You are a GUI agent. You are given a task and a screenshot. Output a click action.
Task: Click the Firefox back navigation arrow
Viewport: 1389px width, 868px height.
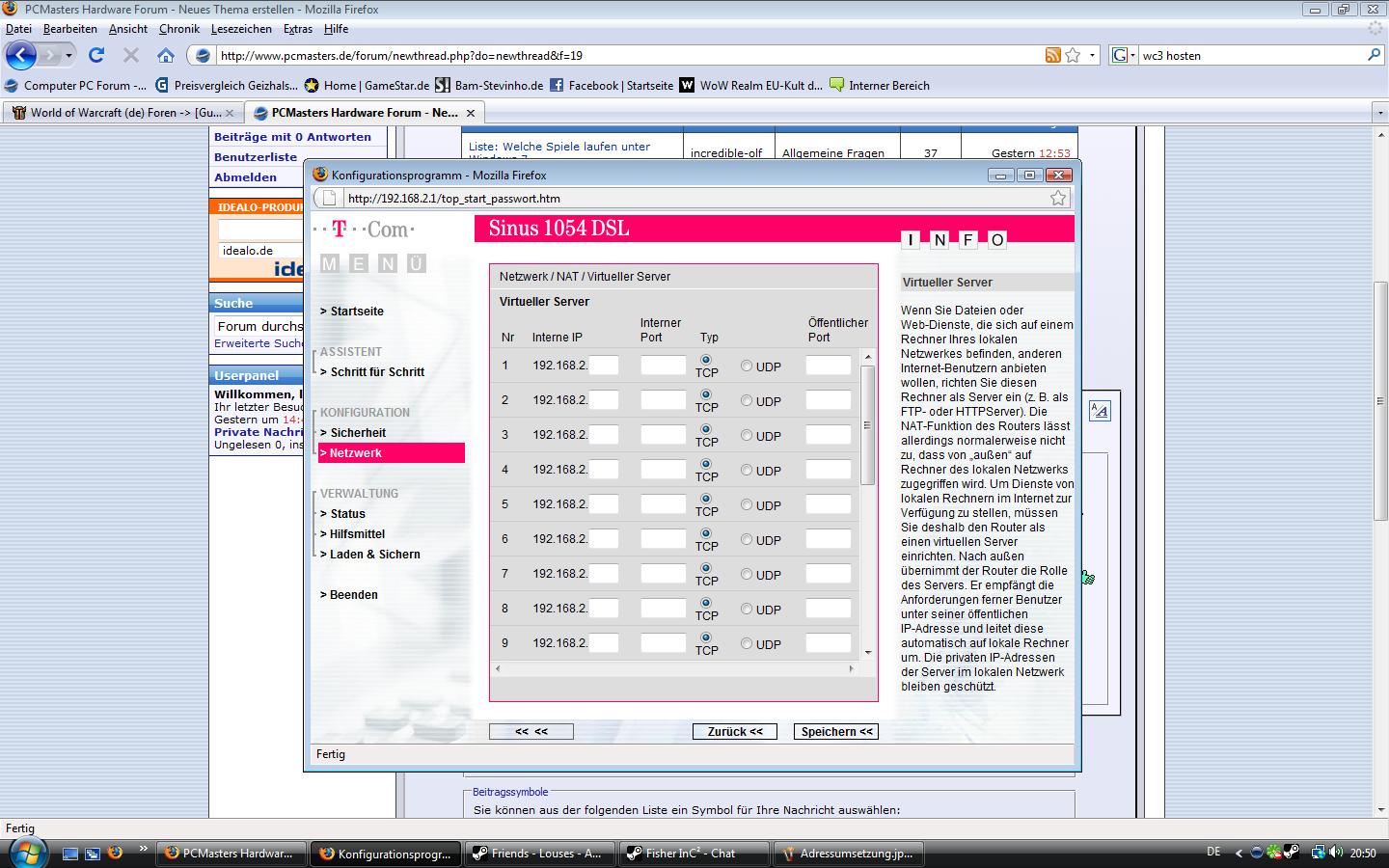tap(20, 55)
